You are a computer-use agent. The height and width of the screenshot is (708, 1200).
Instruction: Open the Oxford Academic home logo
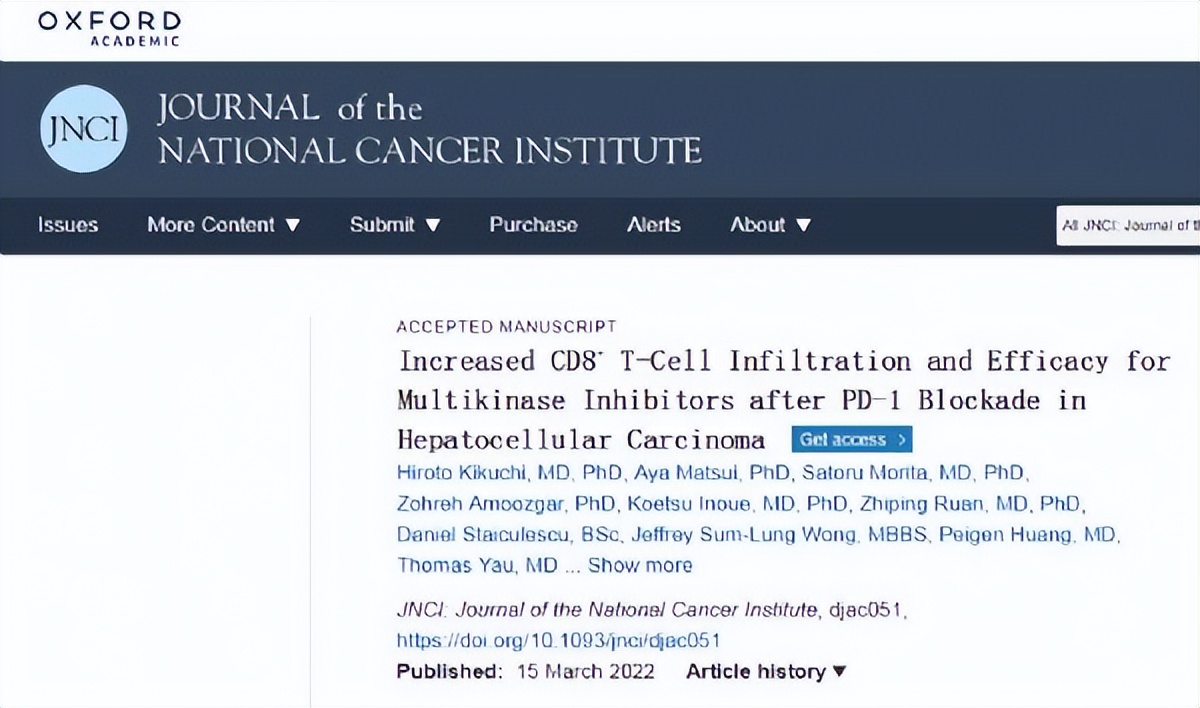point(110,29)
